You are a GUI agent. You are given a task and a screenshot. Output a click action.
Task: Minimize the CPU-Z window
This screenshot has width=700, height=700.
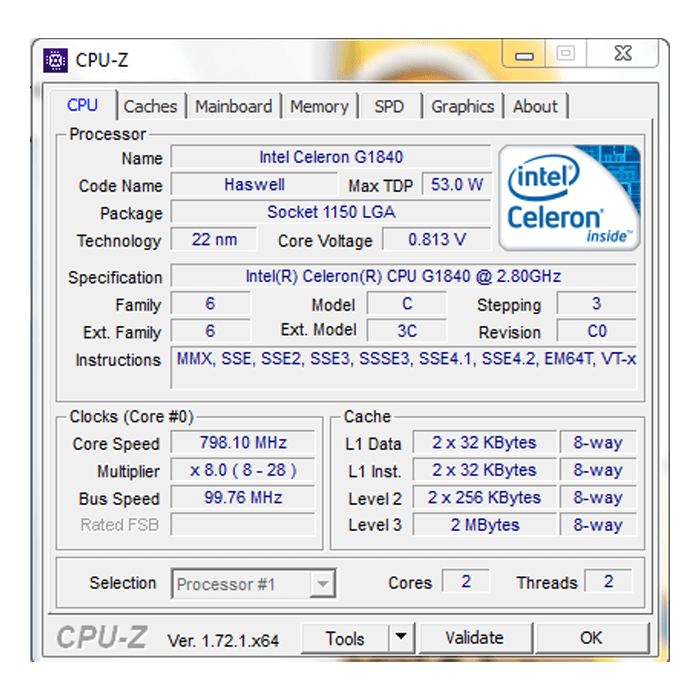(524, 54)
